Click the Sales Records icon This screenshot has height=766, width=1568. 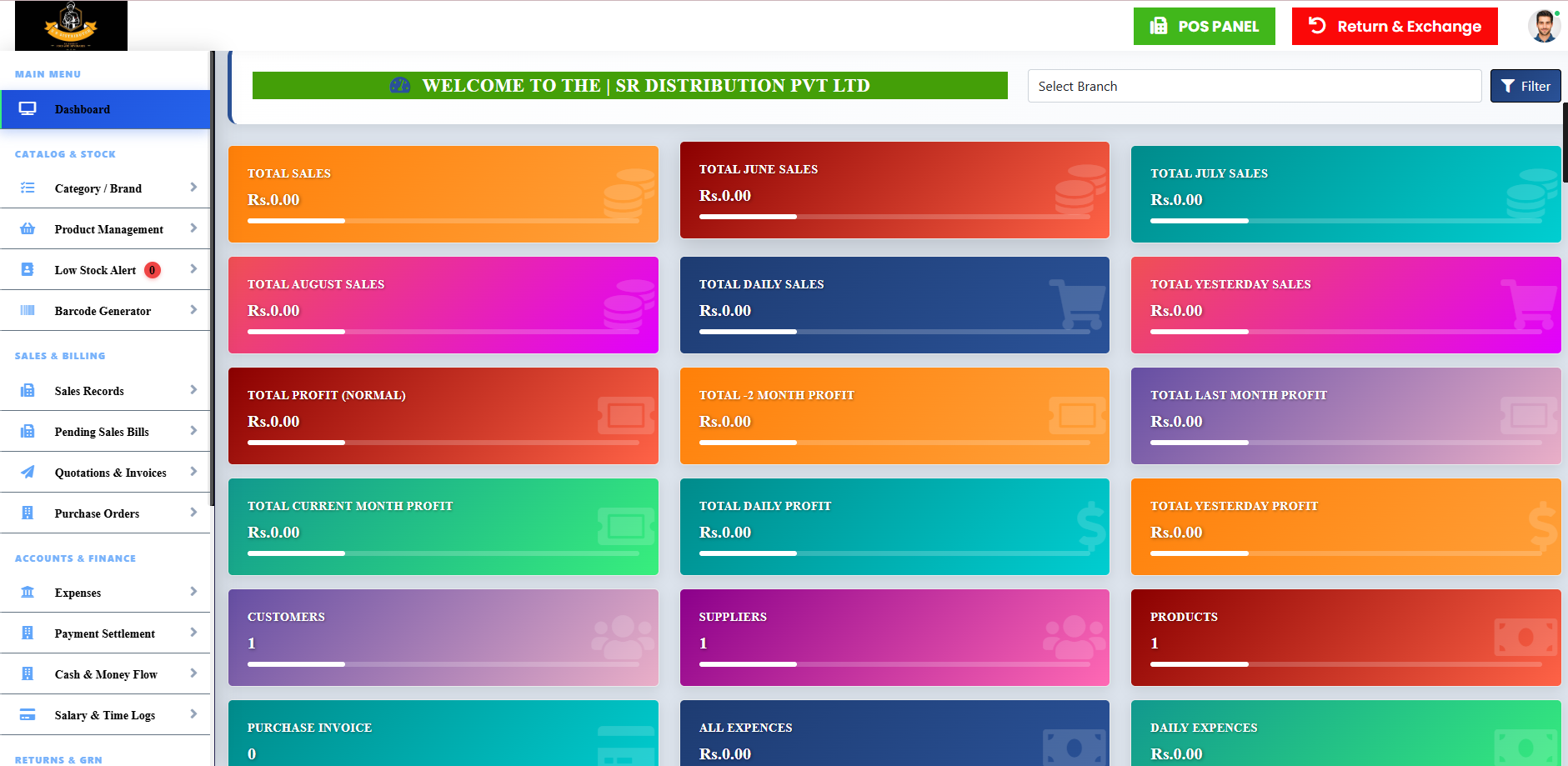(x=28, y=391)
